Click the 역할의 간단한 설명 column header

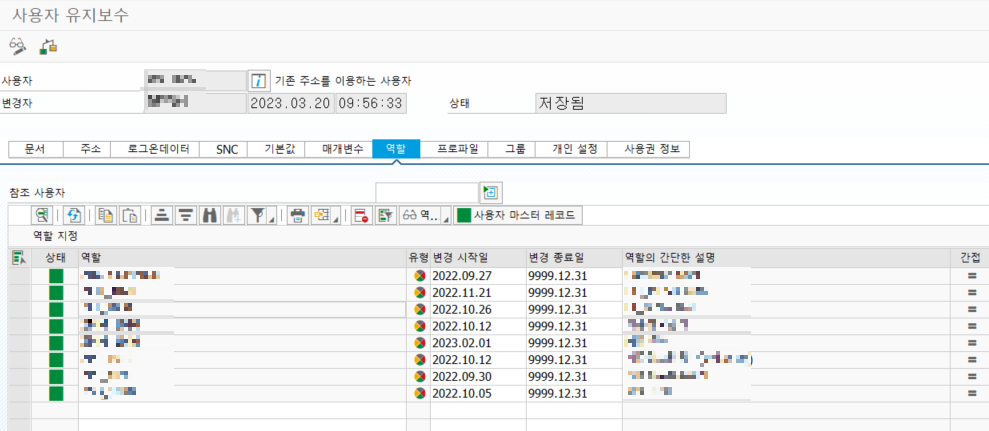click(786, 257)
